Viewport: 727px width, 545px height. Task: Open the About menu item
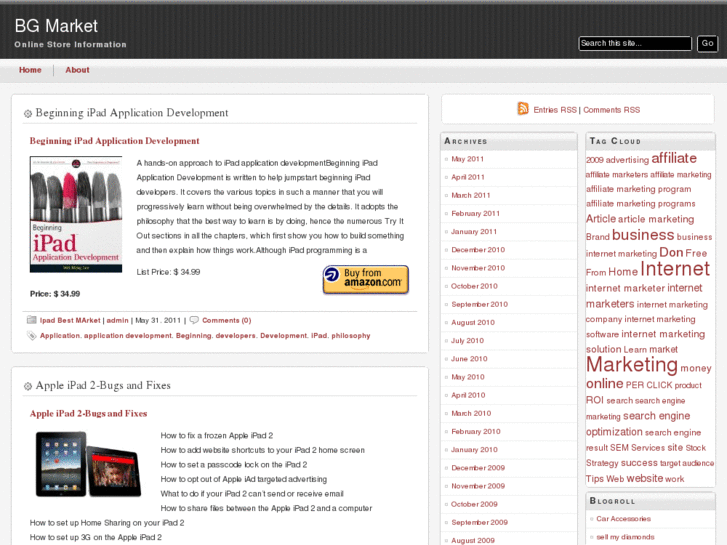77,70
